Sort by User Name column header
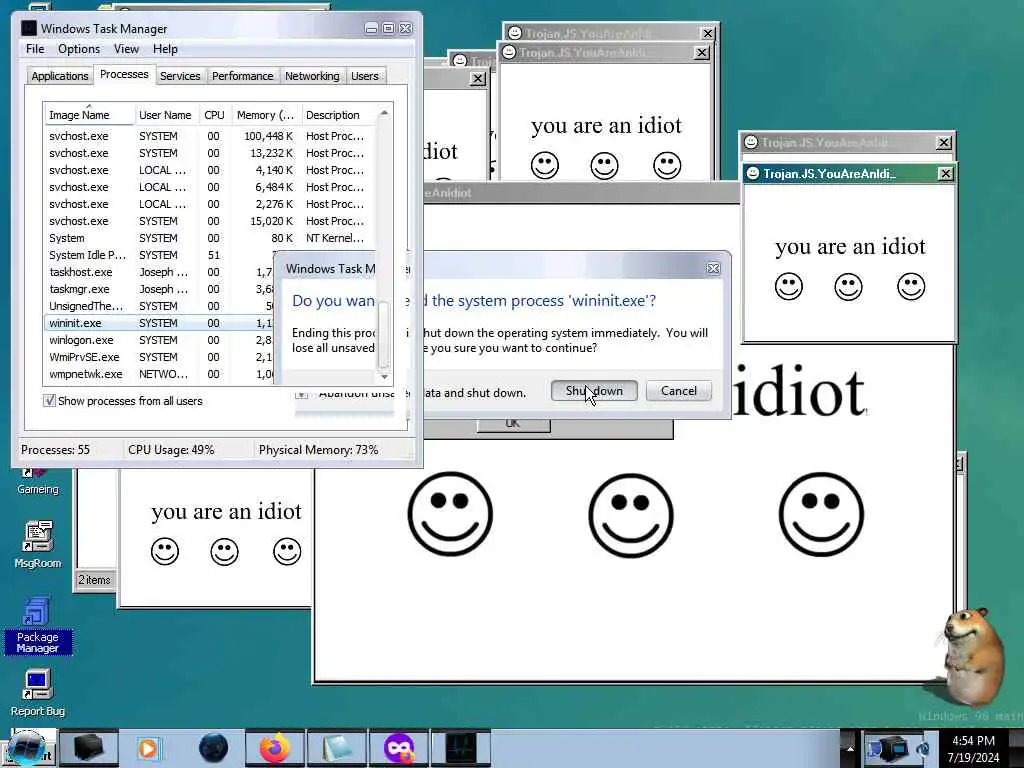The image size is (1024, 768). pos(165,115)
